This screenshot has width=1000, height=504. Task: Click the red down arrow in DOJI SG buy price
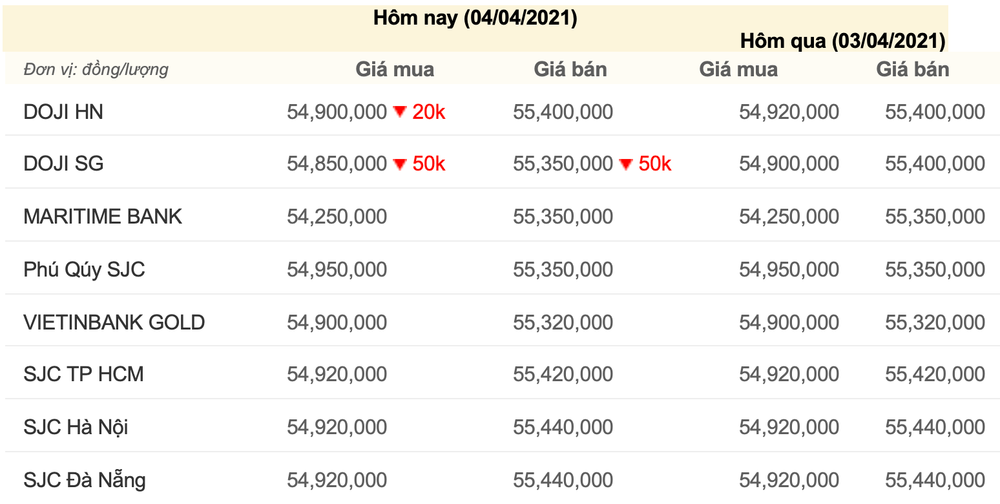(400, 165)
